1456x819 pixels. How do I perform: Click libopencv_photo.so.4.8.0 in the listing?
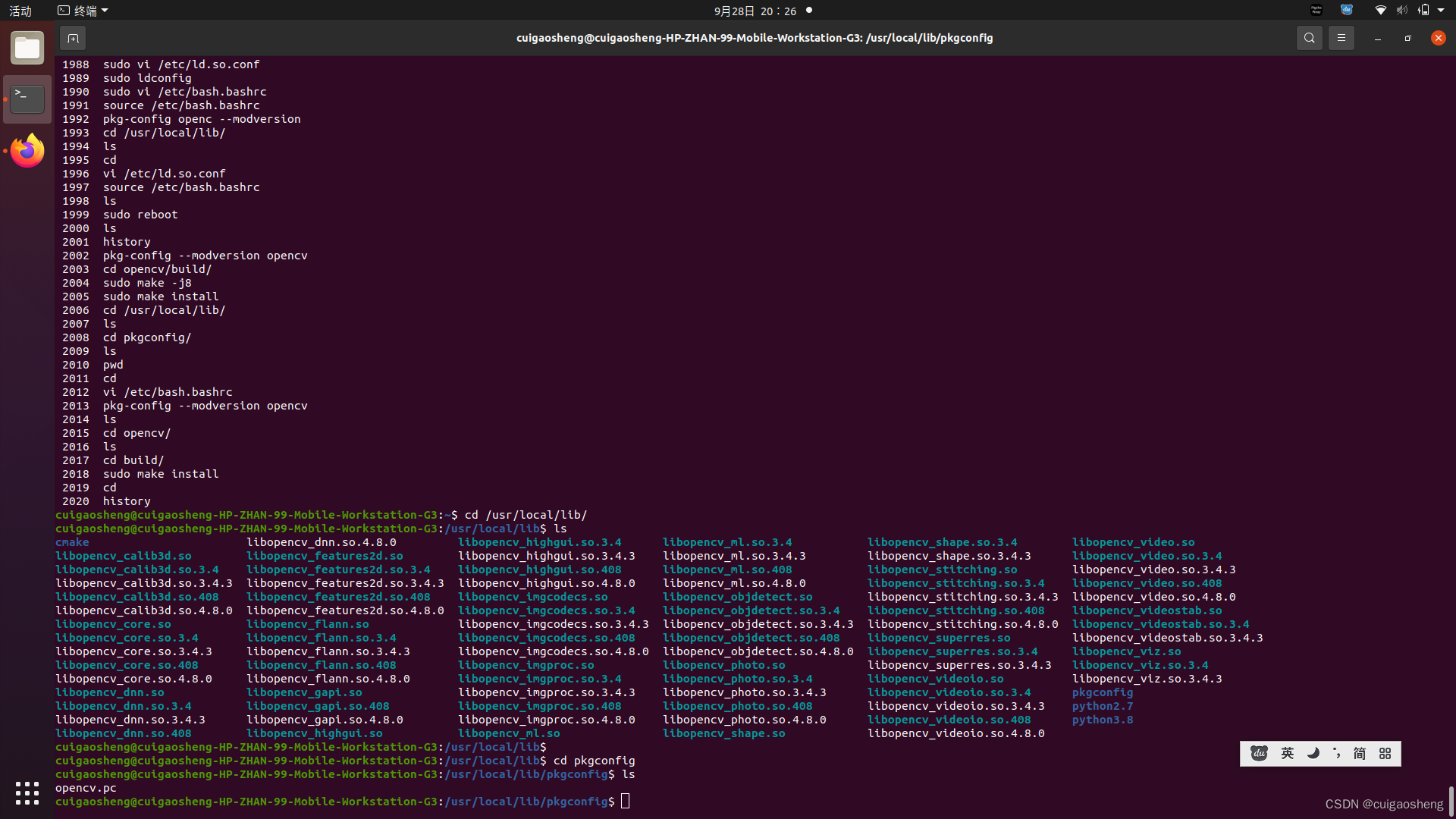745,720
